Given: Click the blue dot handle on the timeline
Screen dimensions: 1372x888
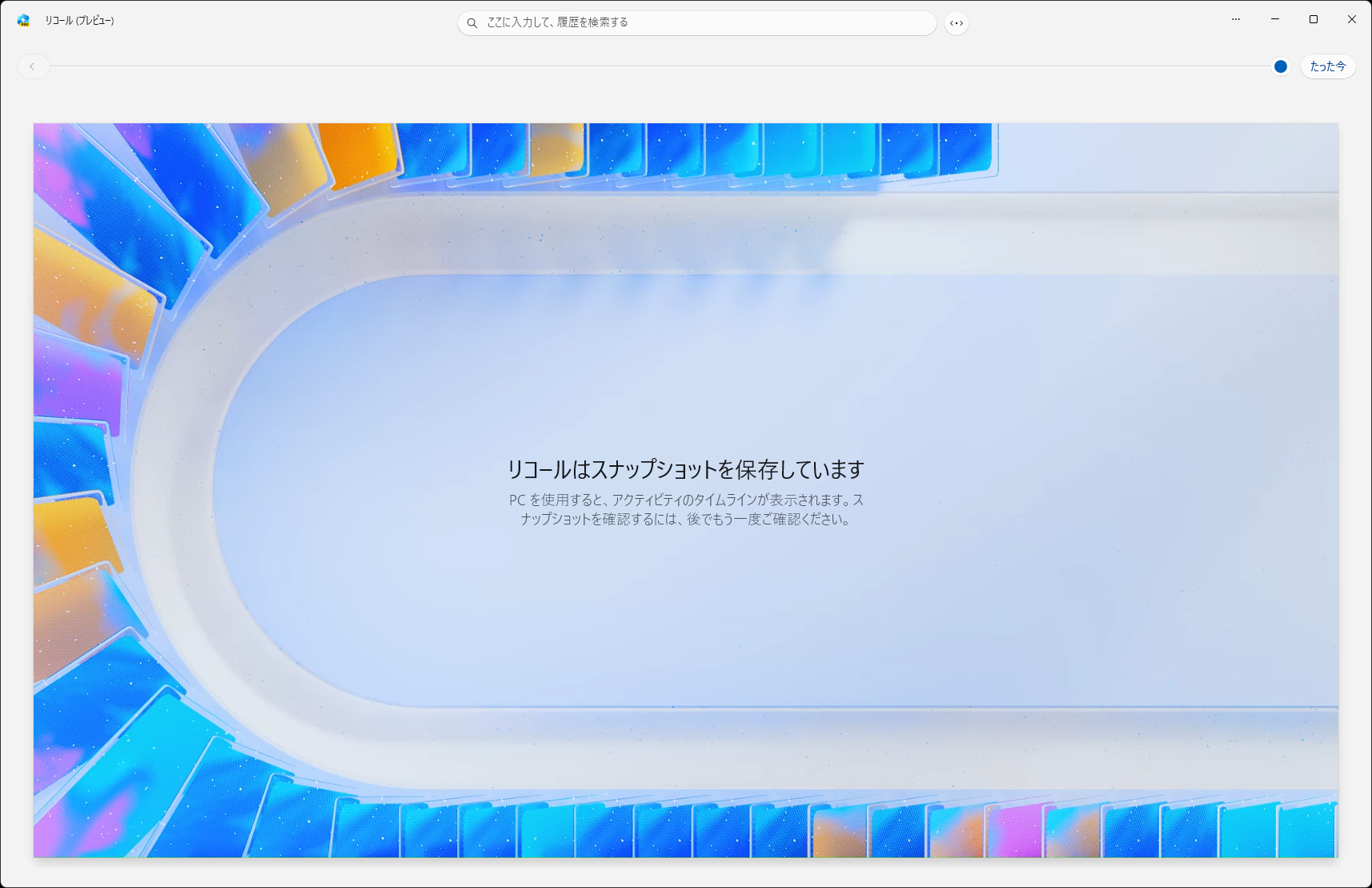Looking at the screenshot, I should 1280,66.
